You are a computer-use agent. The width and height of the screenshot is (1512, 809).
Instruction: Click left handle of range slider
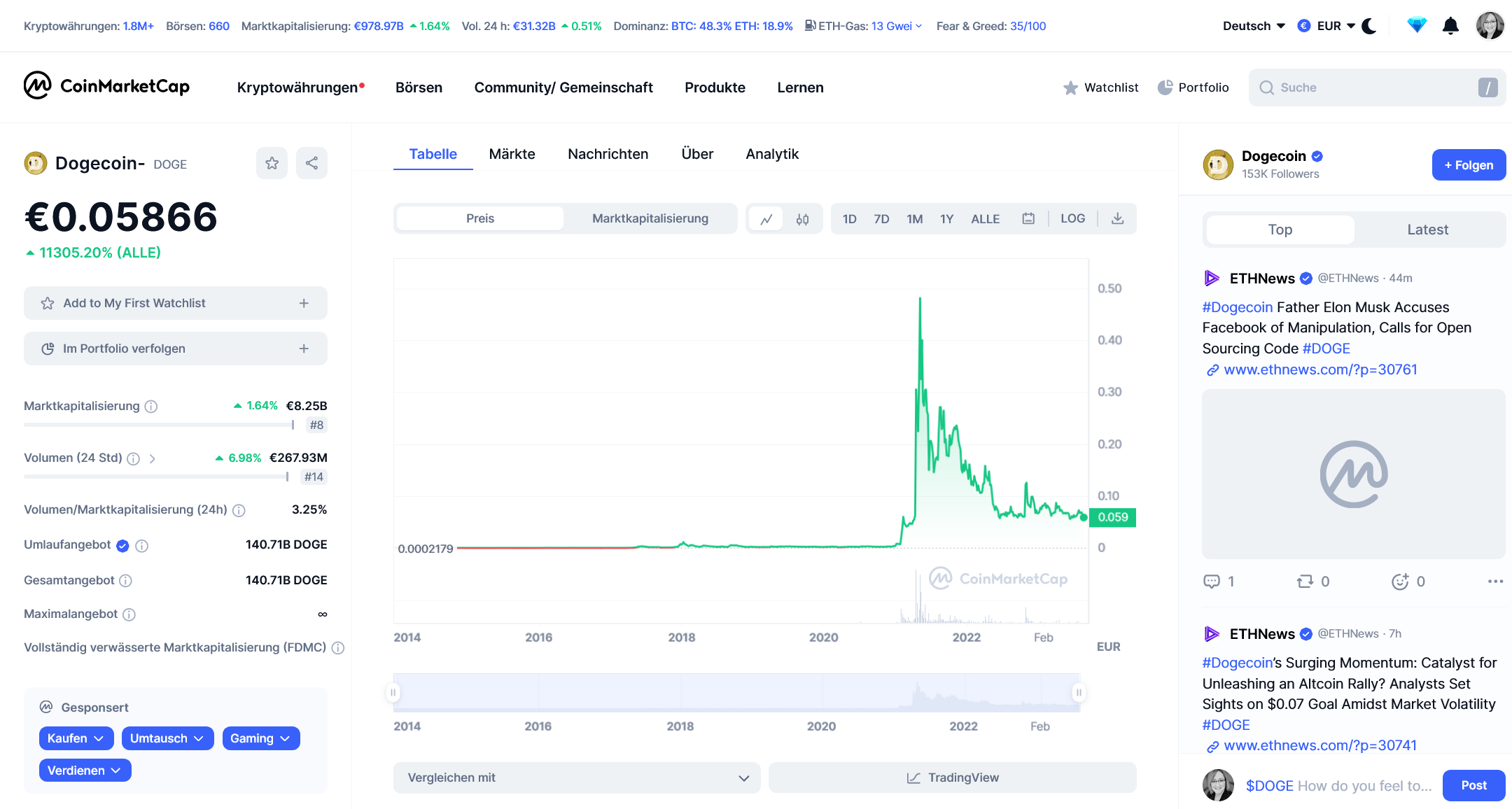[x=393, y=693]
